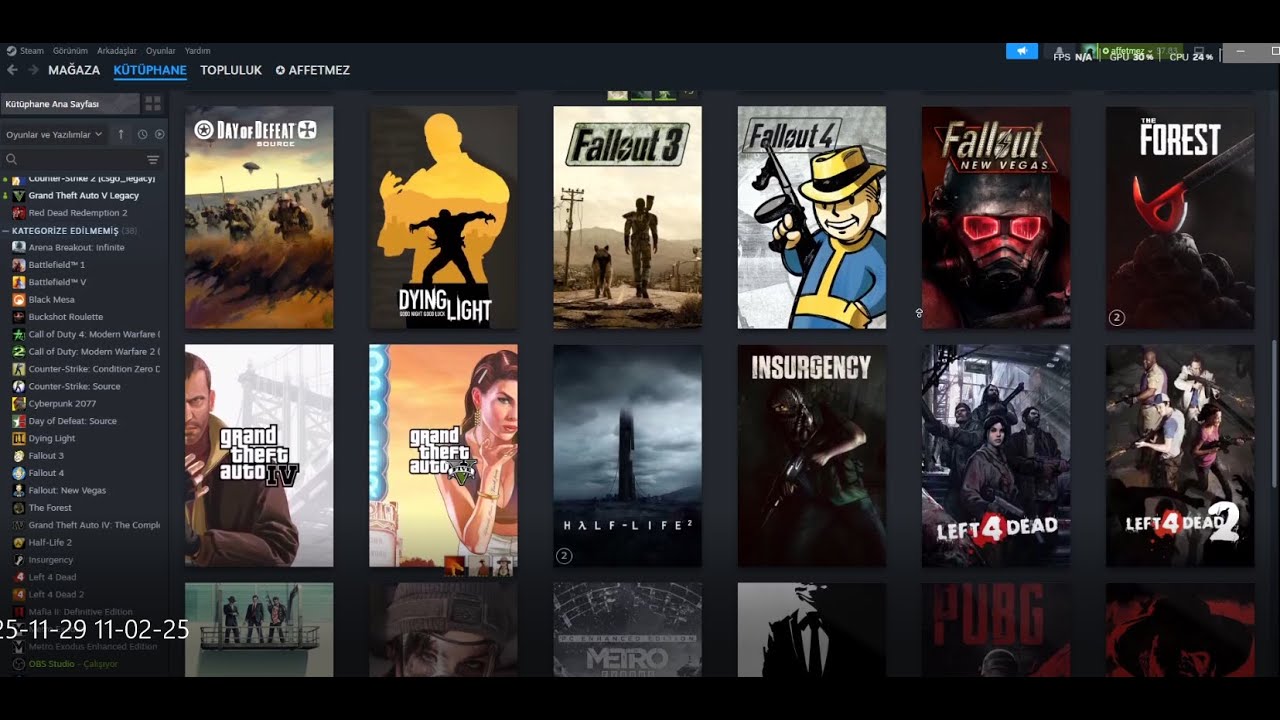Select Arena Breakout: Infinite in list
Viewport: 1280px width, 720px height.
[x=77, y=247]
